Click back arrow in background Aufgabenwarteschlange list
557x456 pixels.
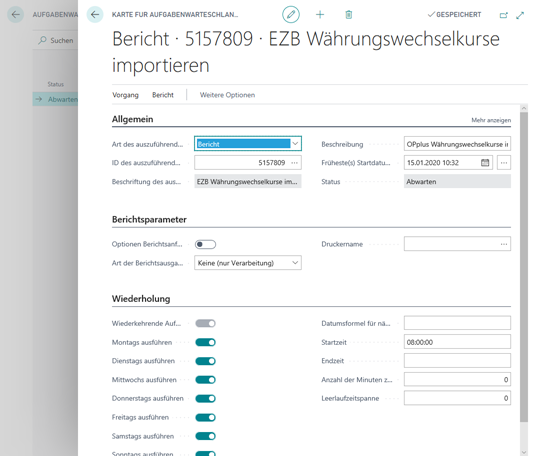pyautogui.click(x=16, y=15)
